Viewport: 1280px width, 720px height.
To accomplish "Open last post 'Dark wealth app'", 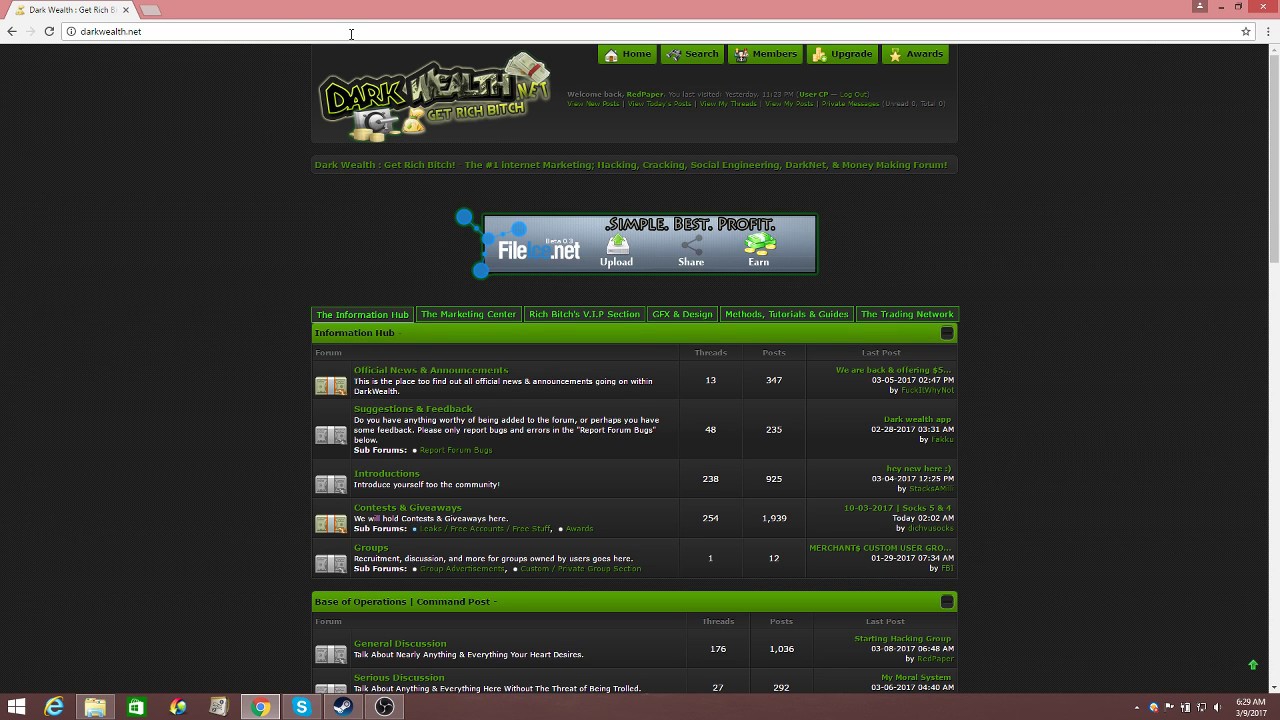I will click(x=917, y=420).
